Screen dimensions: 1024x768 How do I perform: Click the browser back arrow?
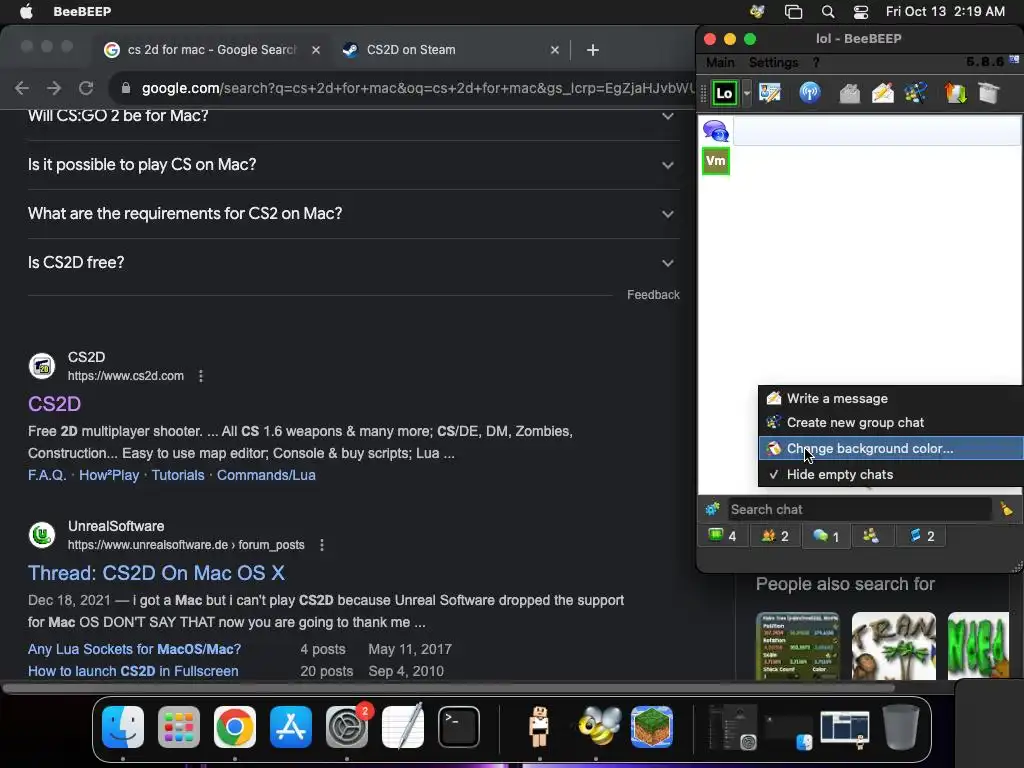(22, 88)
